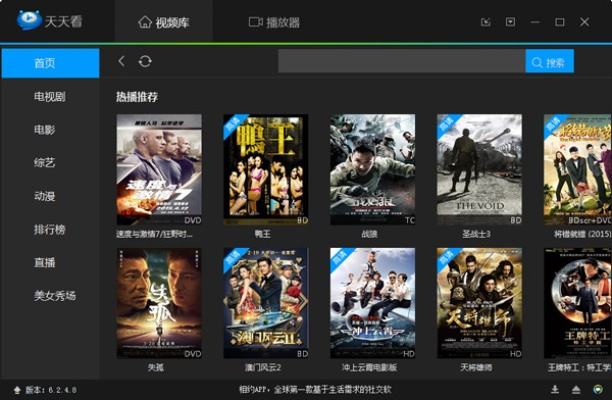Minimize the 天天看 window
Screen dimensions: 612x400
[x=535, y=22]
